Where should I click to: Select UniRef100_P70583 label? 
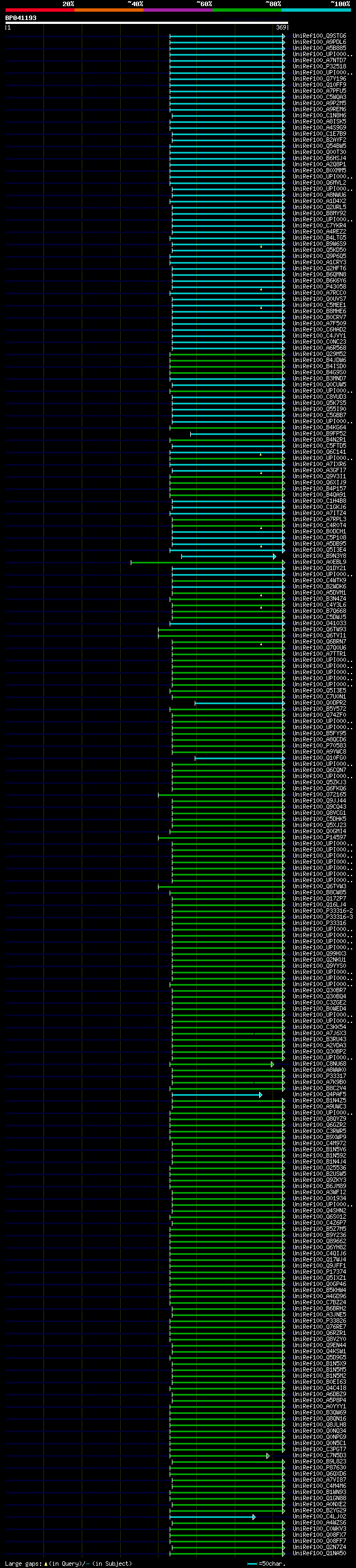[319, 745]
